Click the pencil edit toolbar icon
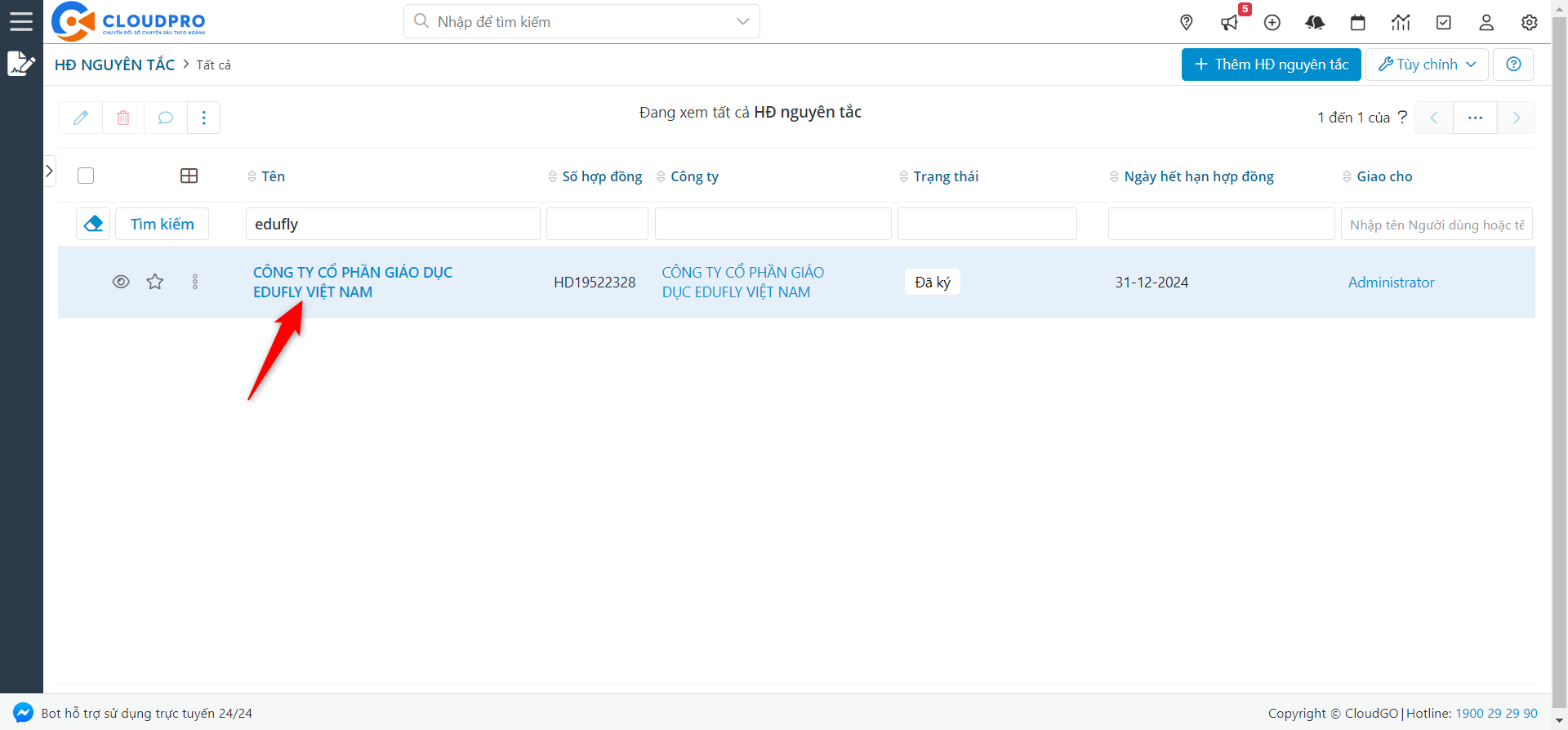This screenshot has width=1568, height=730. (81, 118)
